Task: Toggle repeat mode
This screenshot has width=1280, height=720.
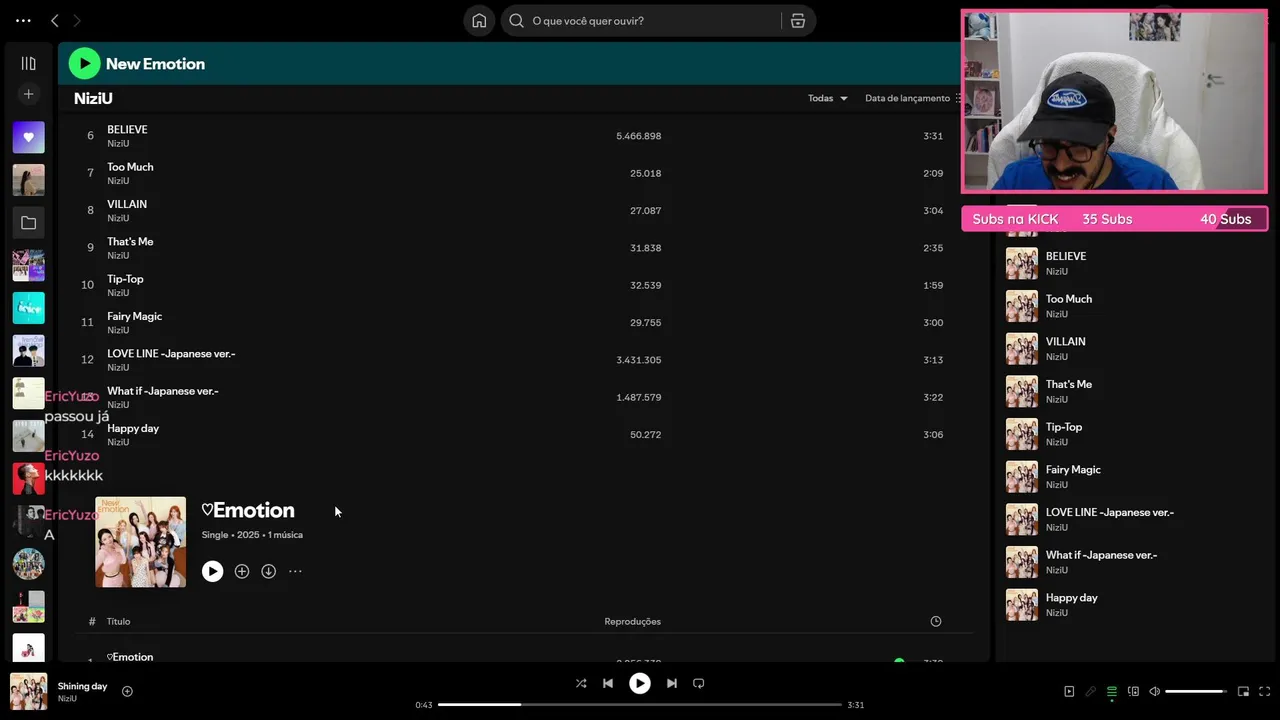Action: (x=699, y=683)
